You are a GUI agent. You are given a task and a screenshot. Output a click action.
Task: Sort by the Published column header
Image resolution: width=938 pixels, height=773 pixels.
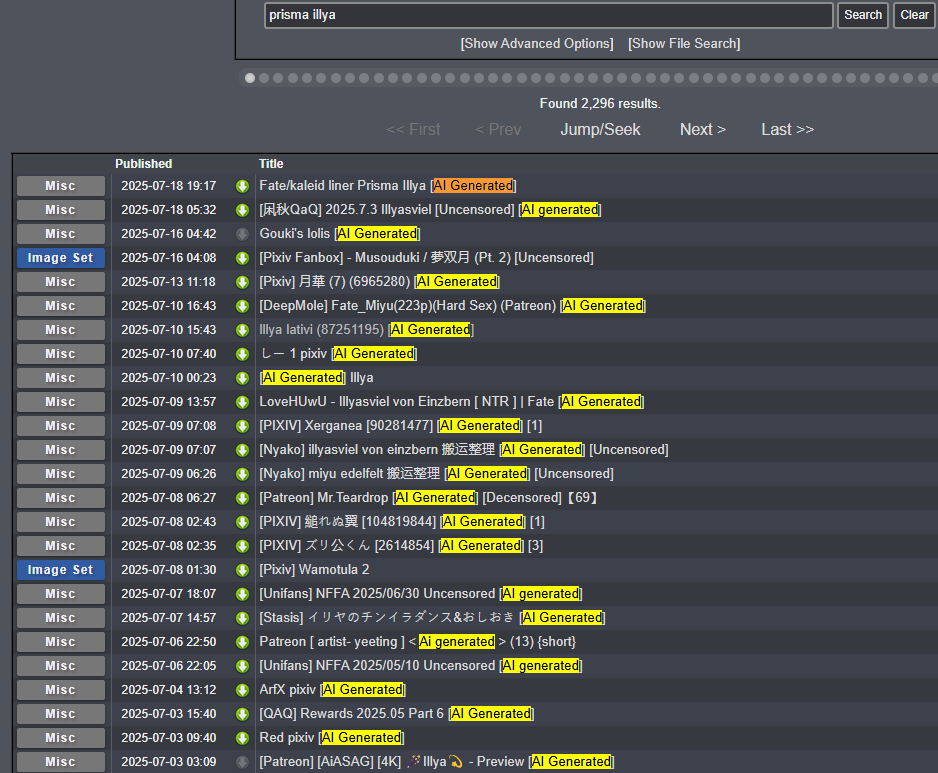pyautogui.click(x=144, y=164)
